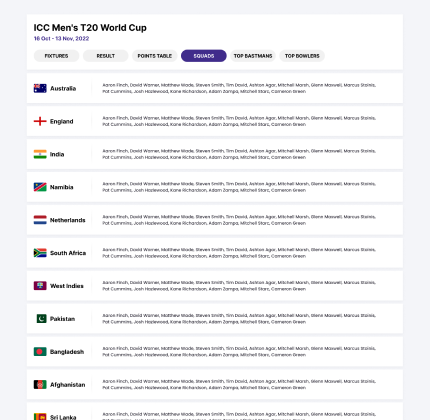Open the Fixtures tab

click(56, 56)
